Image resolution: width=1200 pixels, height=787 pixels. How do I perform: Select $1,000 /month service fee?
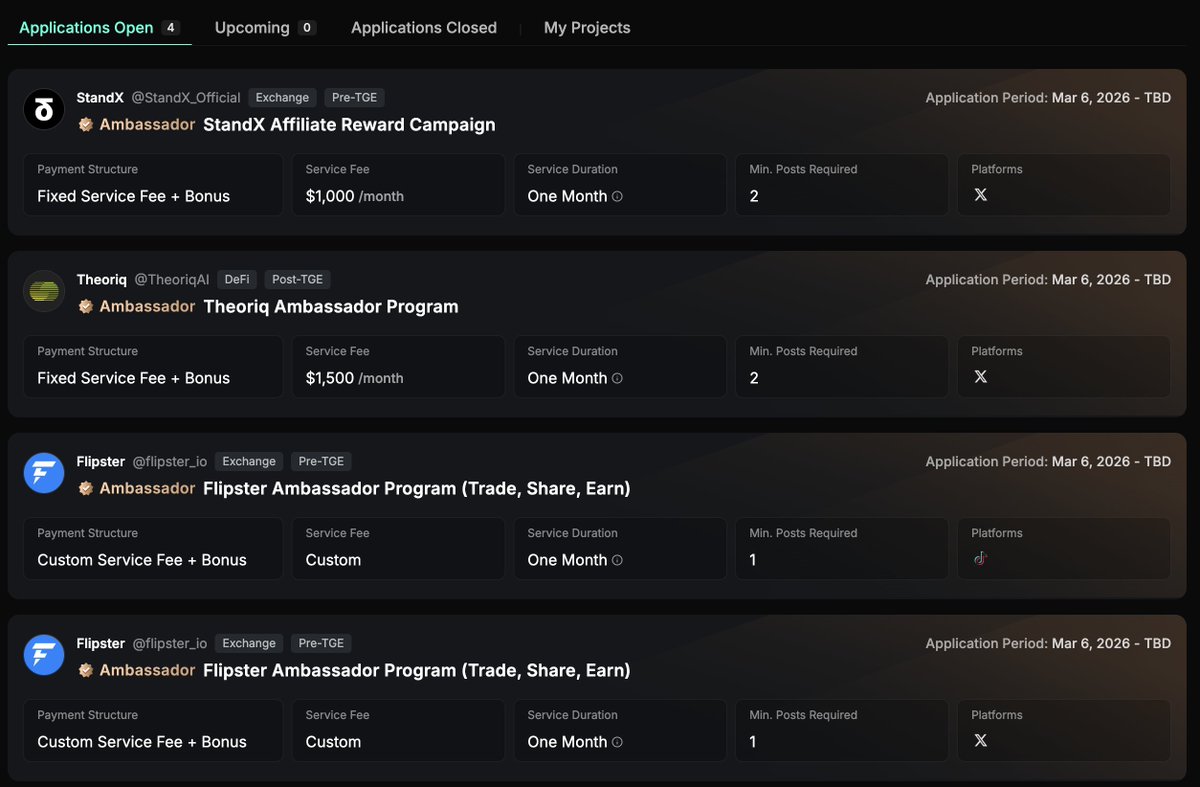355,196
